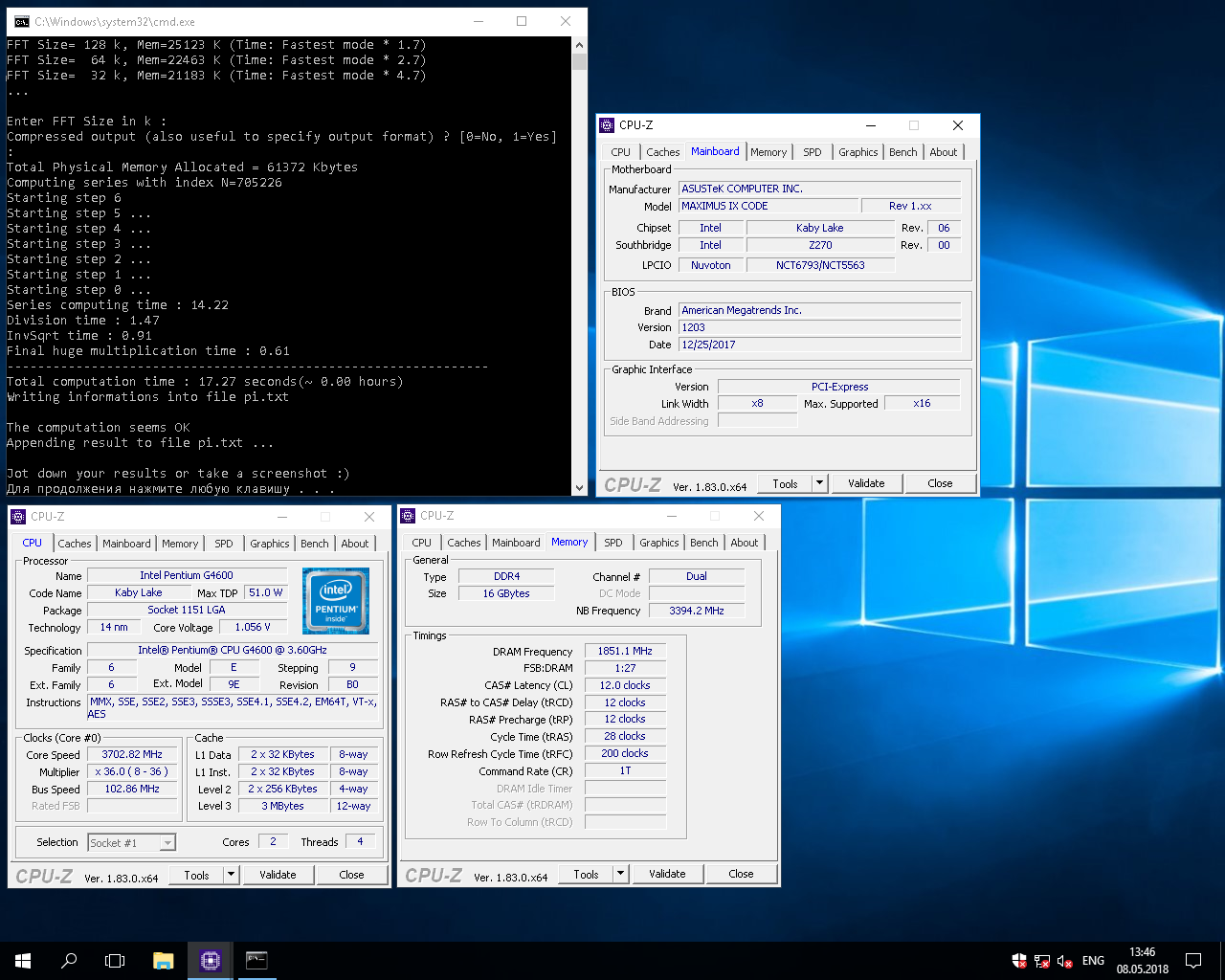Open the Socket #1 selection dropdown
1225x980 pixels.
coord(131,843)
